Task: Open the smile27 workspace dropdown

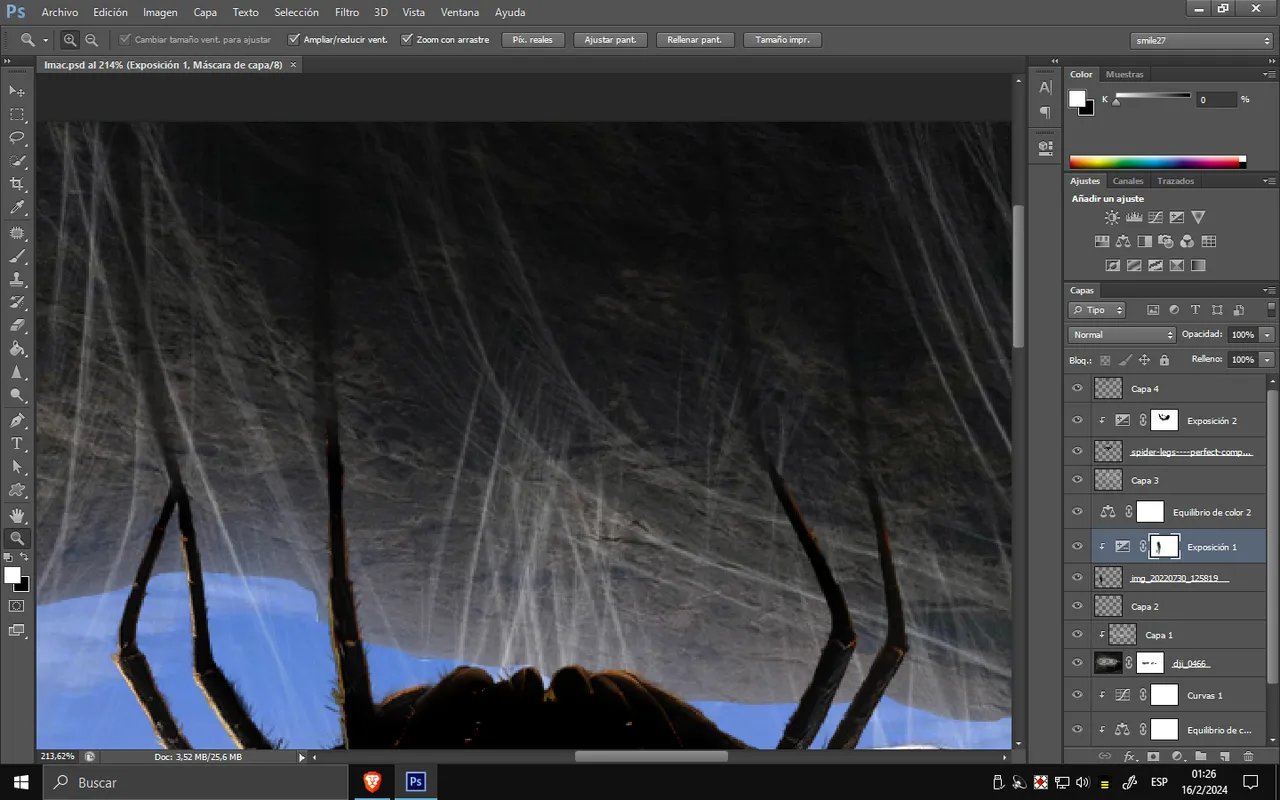Action: click(x=1200, y=40)
